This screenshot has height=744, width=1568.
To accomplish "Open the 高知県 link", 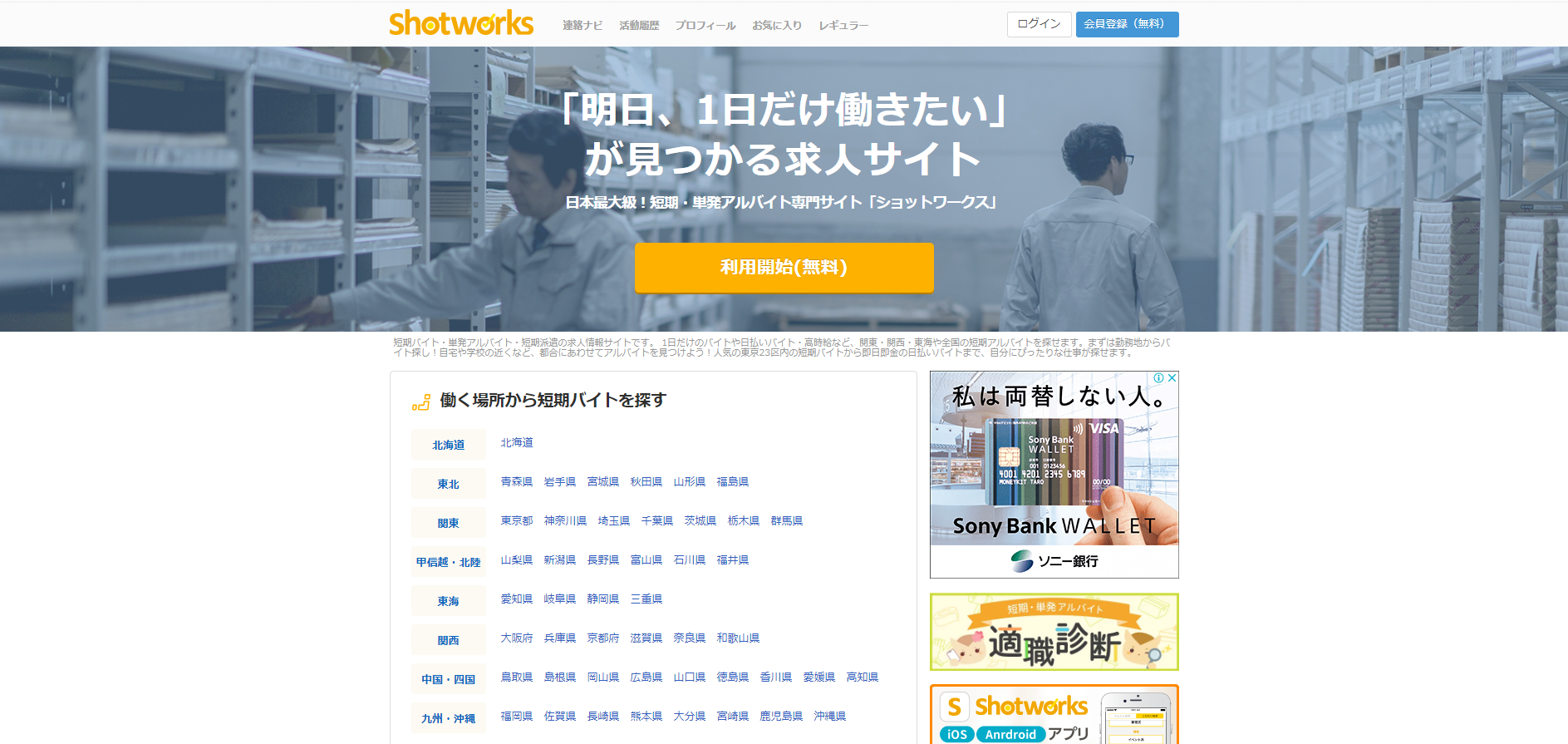I will [863, 677].
